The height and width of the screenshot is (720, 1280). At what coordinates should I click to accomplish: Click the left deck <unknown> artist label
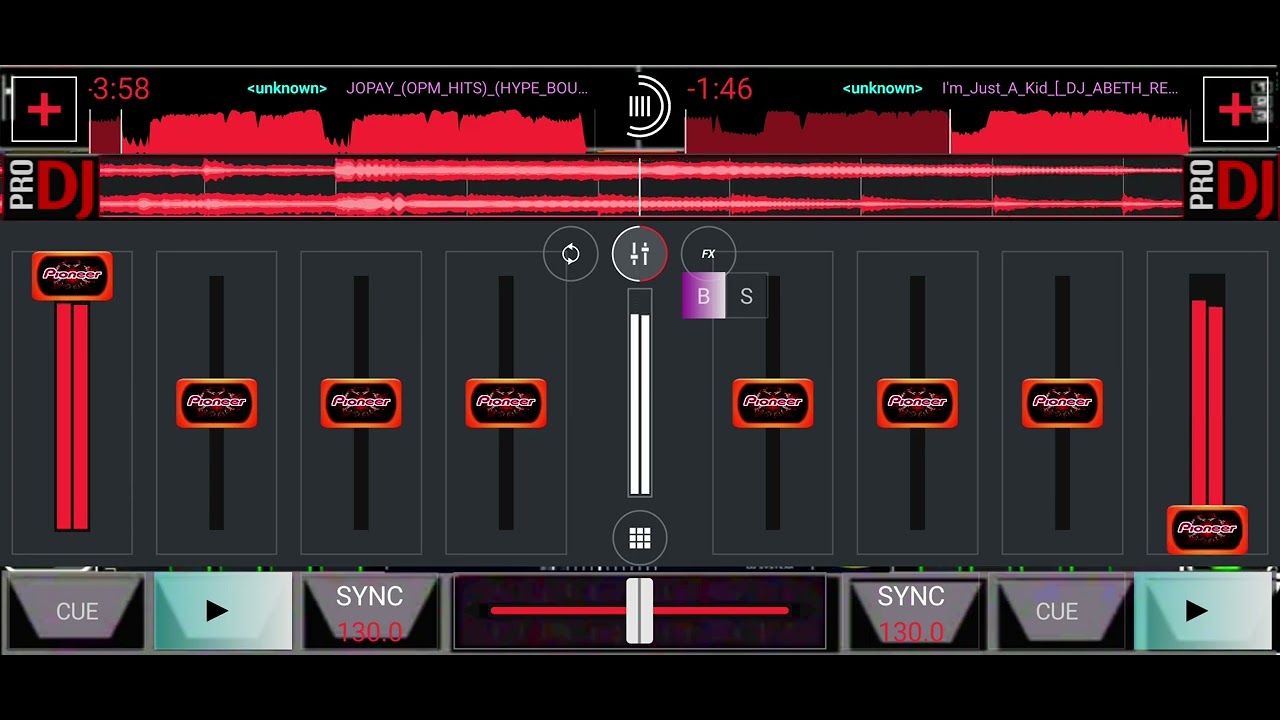[287, 88]
